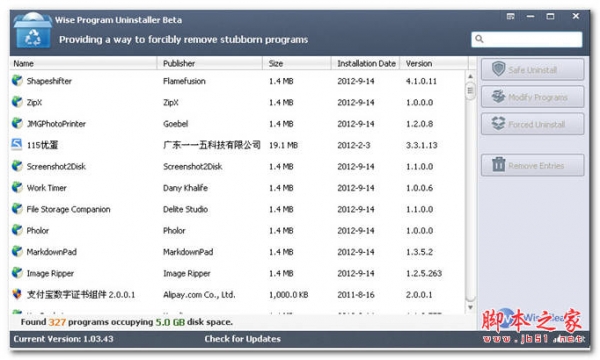Select the JMGPhotoPrinter row name
The image size is (600, 360).
[x=56, y=124]
